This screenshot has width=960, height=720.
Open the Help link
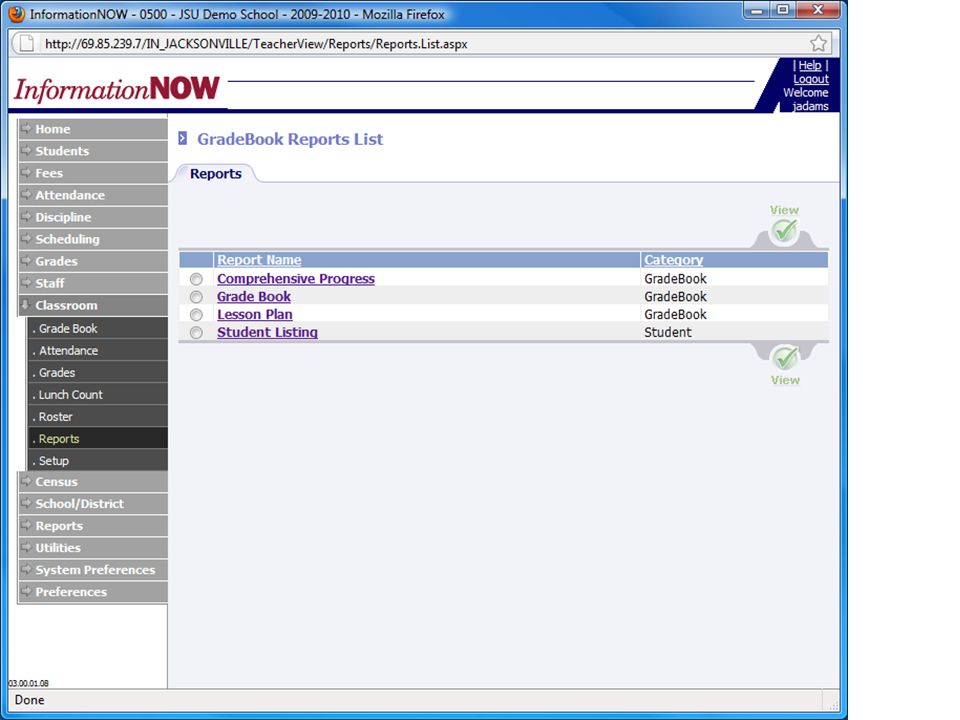click(x=809, y=66)
